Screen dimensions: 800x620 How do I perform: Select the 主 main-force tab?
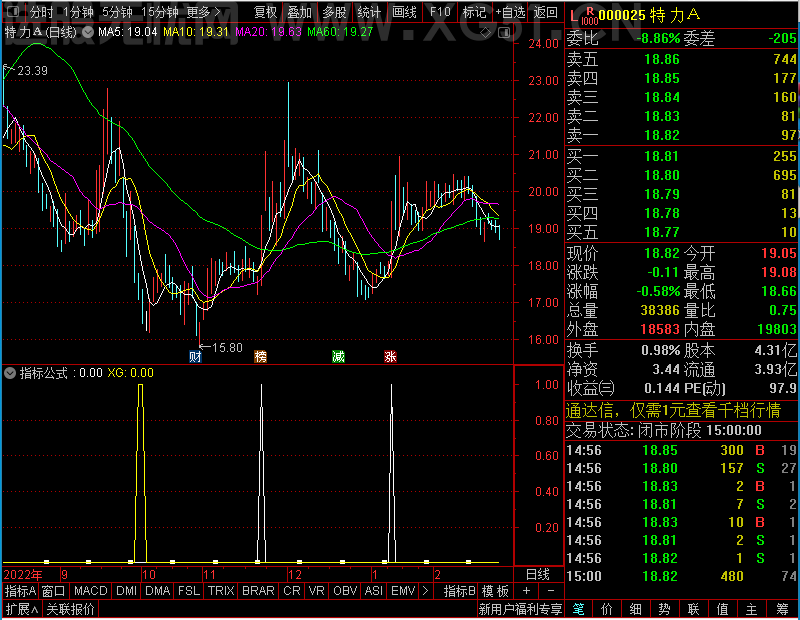click(x=752, y=609)
